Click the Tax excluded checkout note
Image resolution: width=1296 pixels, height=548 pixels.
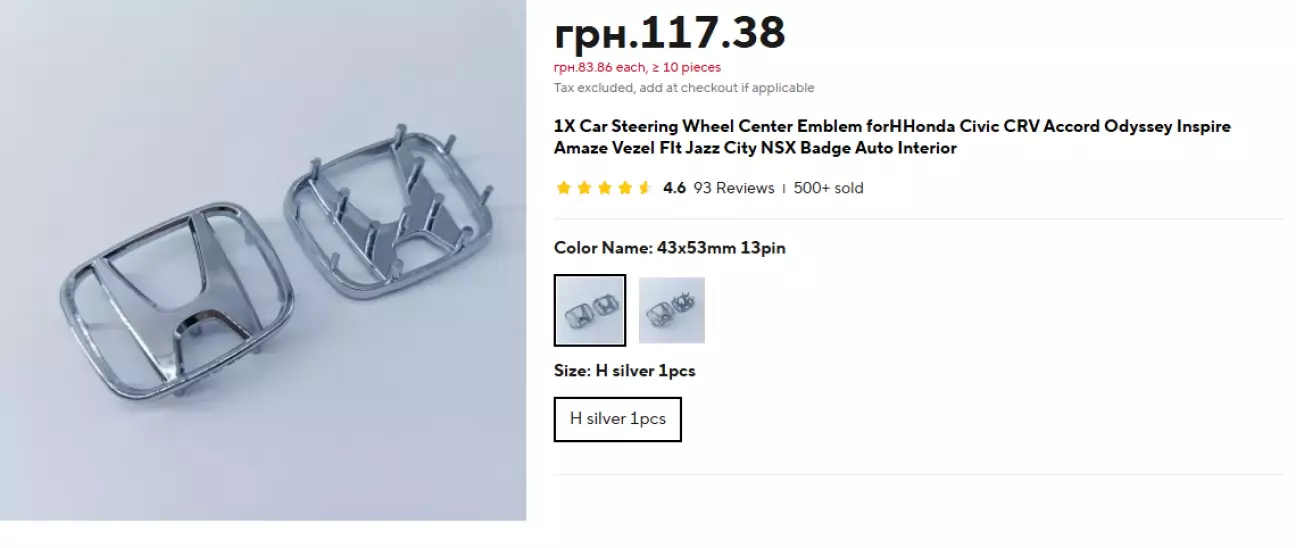pos(684,88)
